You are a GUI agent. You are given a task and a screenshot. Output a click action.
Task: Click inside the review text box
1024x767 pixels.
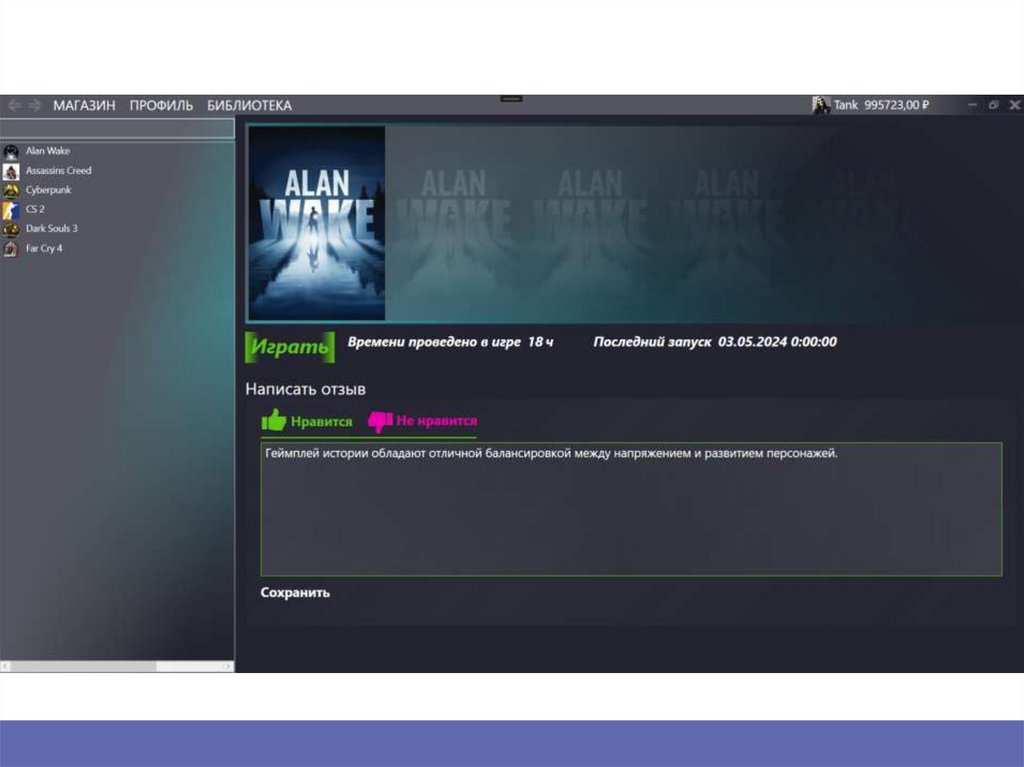632,510
